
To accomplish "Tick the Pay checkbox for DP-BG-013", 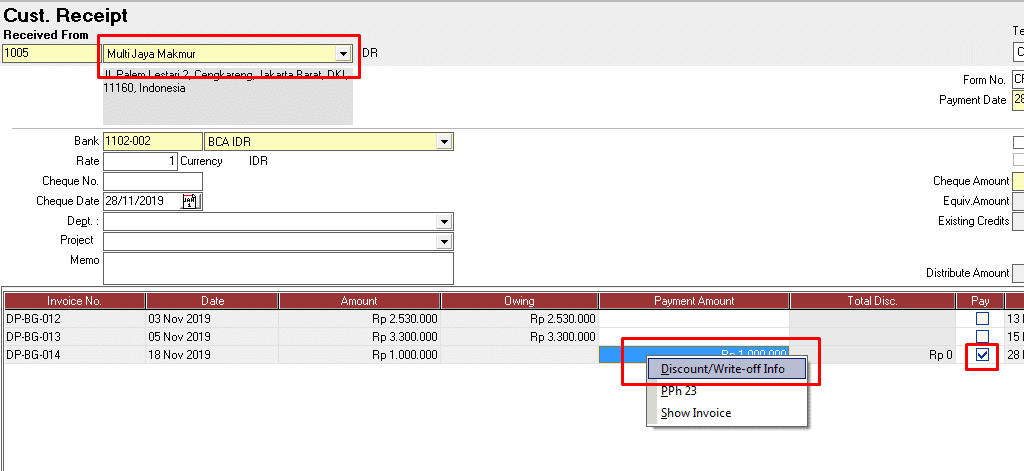I will (x=982, y=336).
